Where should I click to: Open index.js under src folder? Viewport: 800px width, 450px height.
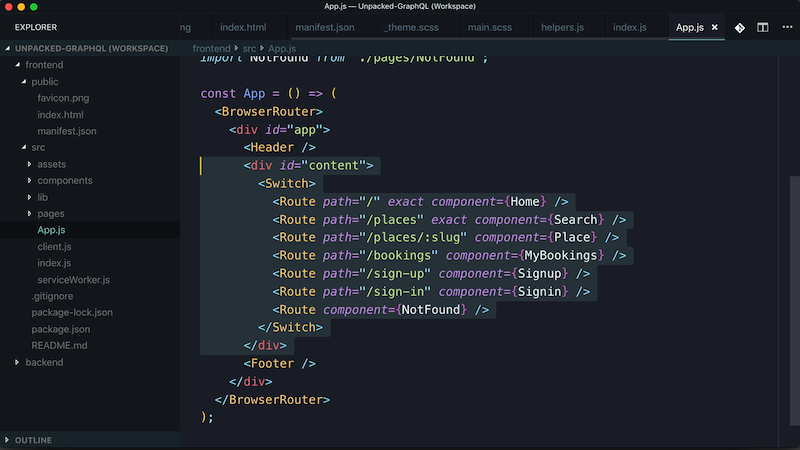pyautogui.click(x=54, y=263)
